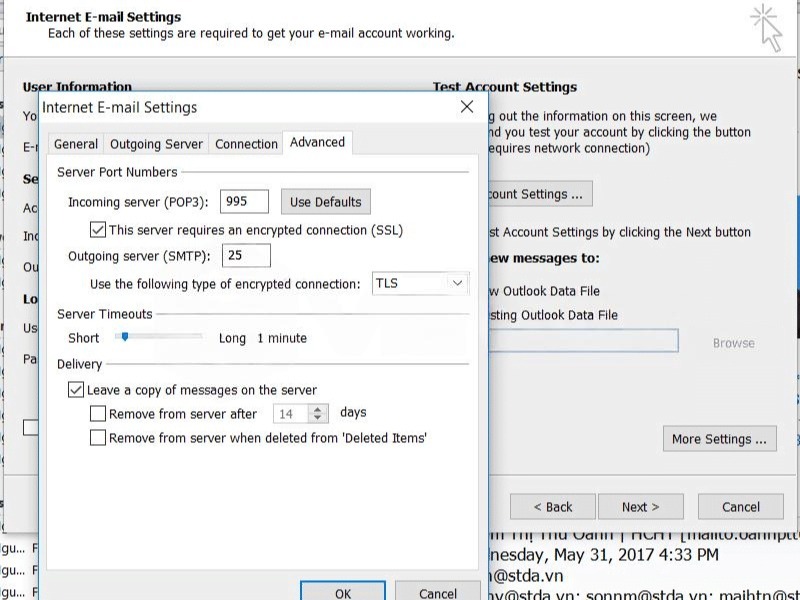This screenshot has width=800, height=600.
Task: Adjust the Server Timeouts slider handle
Action: (124, 337)
